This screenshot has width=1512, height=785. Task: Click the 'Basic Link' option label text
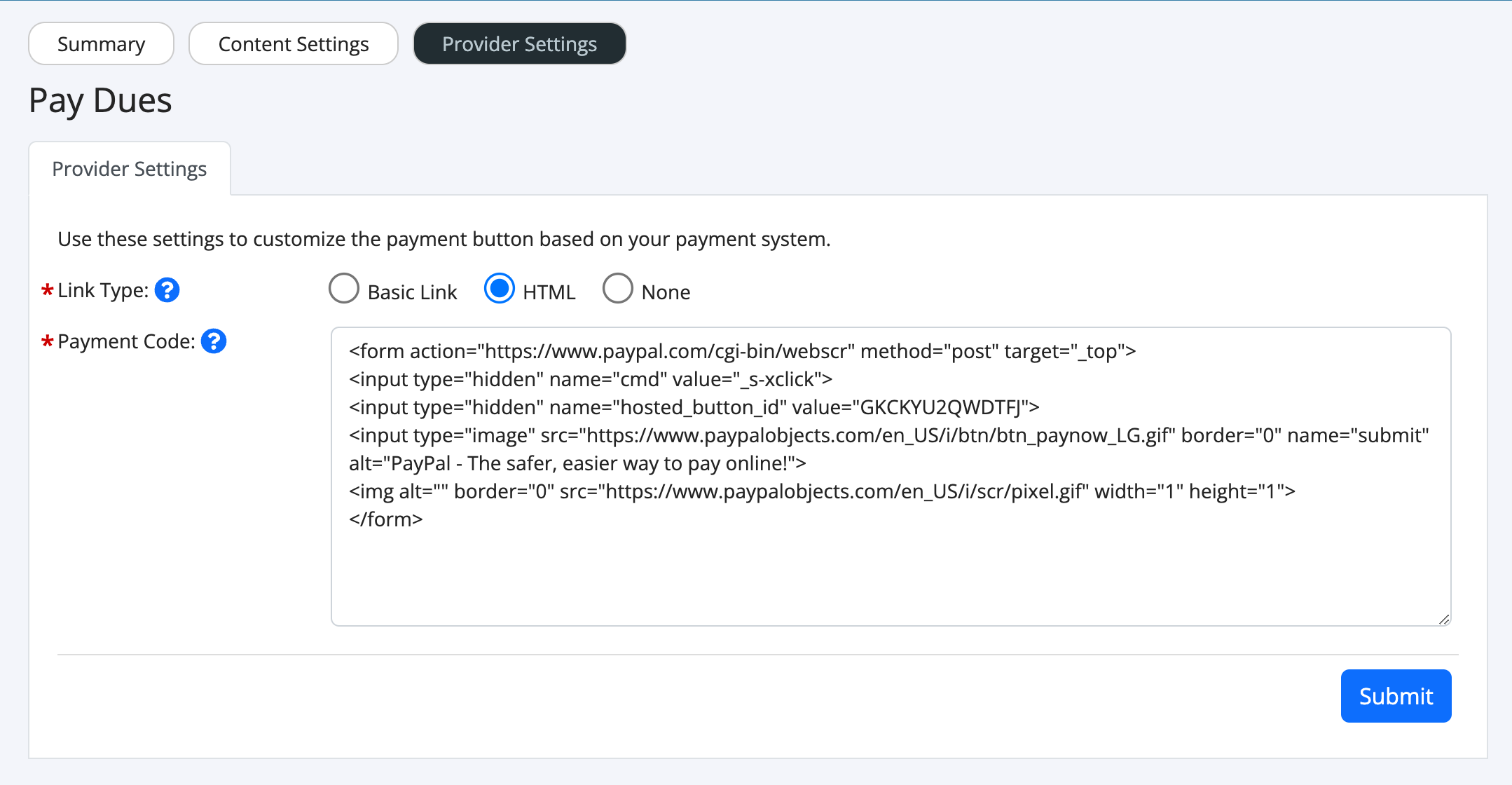click(412, 292)
